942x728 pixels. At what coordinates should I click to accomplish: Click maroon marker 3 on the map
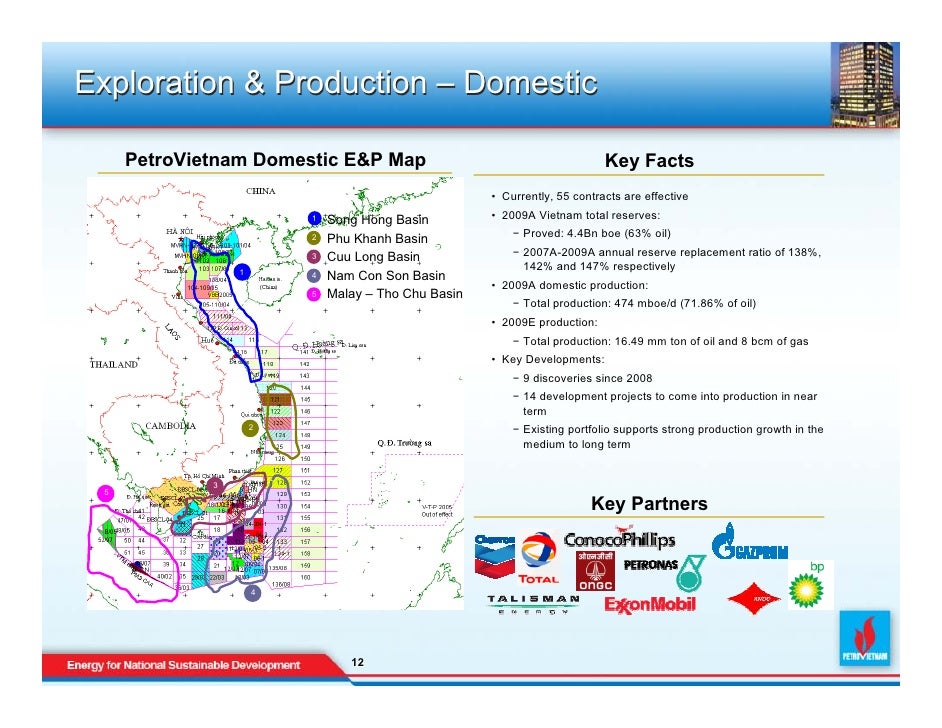coord(215,485)
